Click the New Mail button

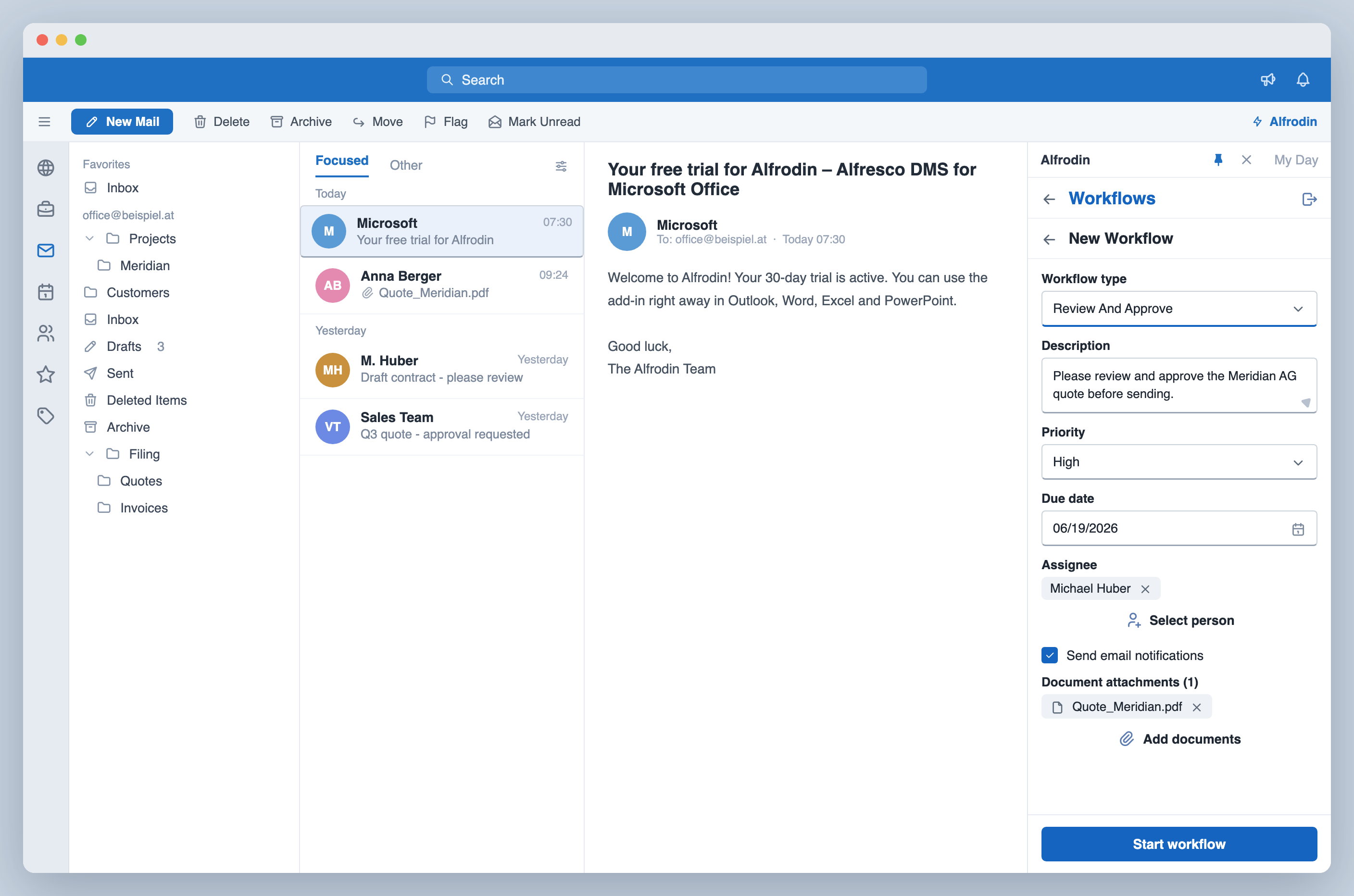click(x=122, y=122)
